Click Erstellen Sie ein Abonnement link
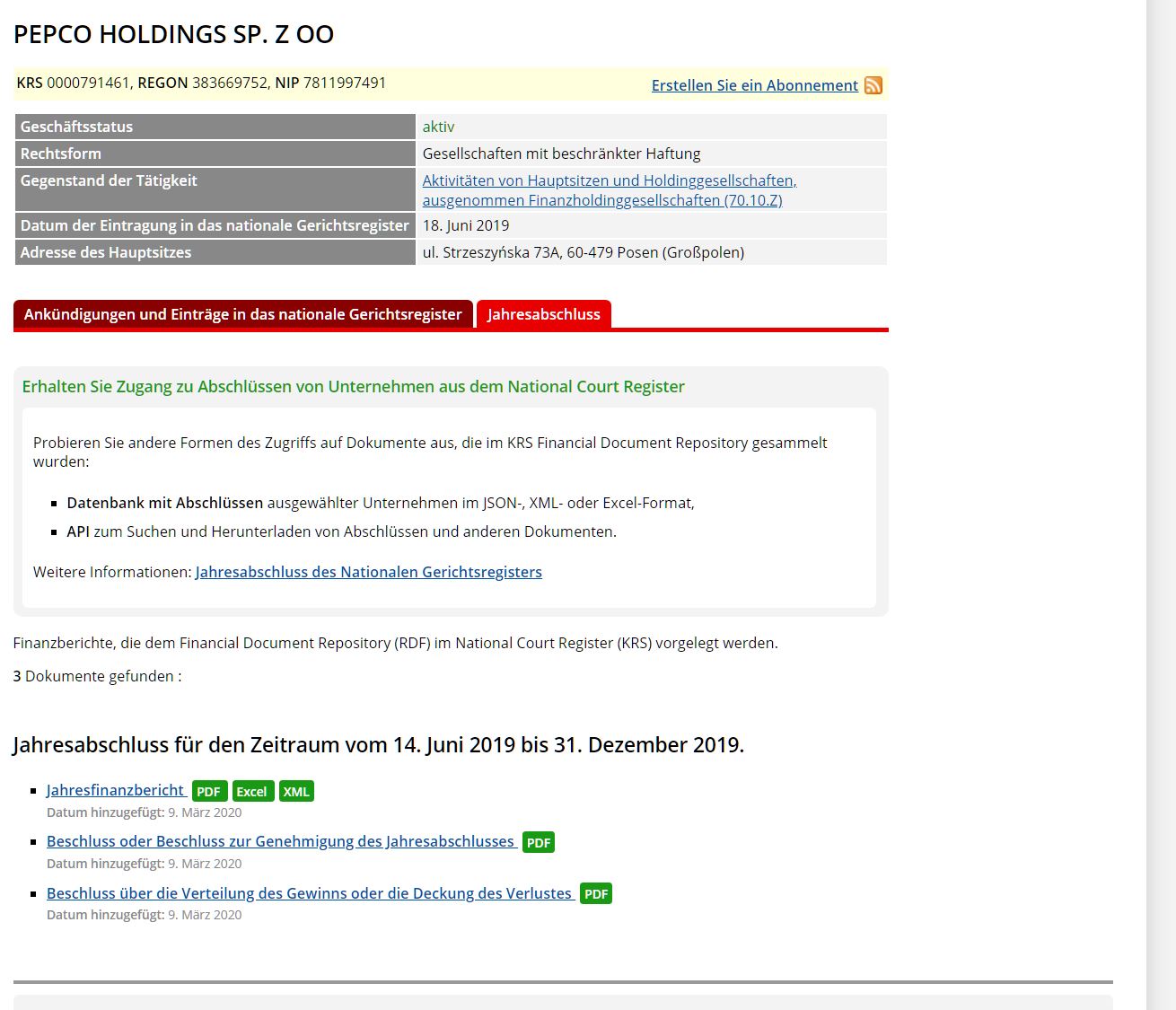1176x1010 pixels. tap(755, 85)
